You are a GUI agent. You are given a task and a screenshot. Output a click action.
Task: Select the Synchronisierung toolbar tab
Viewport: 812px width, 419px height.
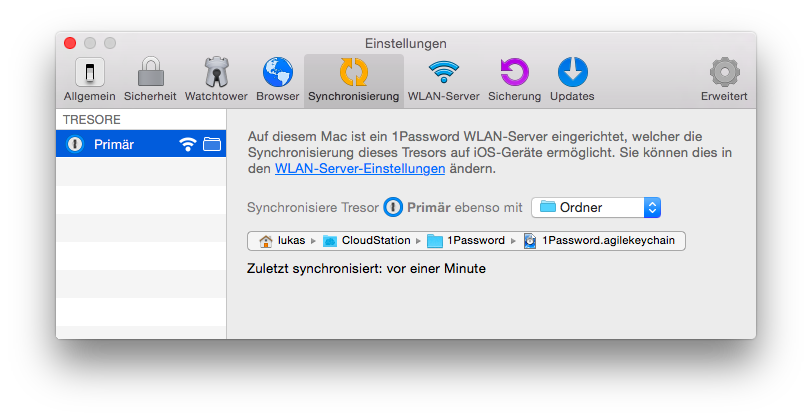(354, 80)
